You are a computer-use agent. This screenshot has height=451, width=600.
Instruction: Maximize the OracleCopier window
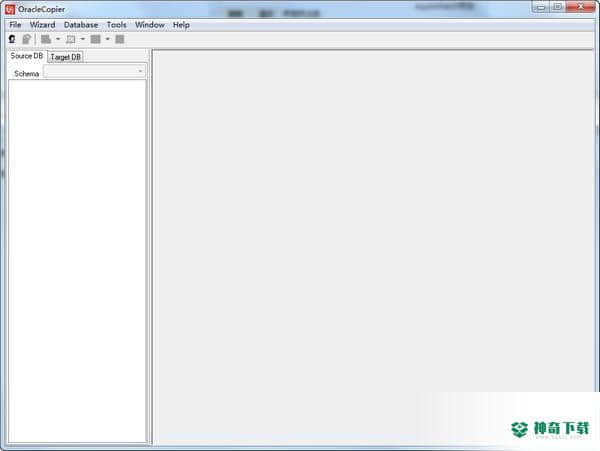pyautogui.click(x=557, y=7)
